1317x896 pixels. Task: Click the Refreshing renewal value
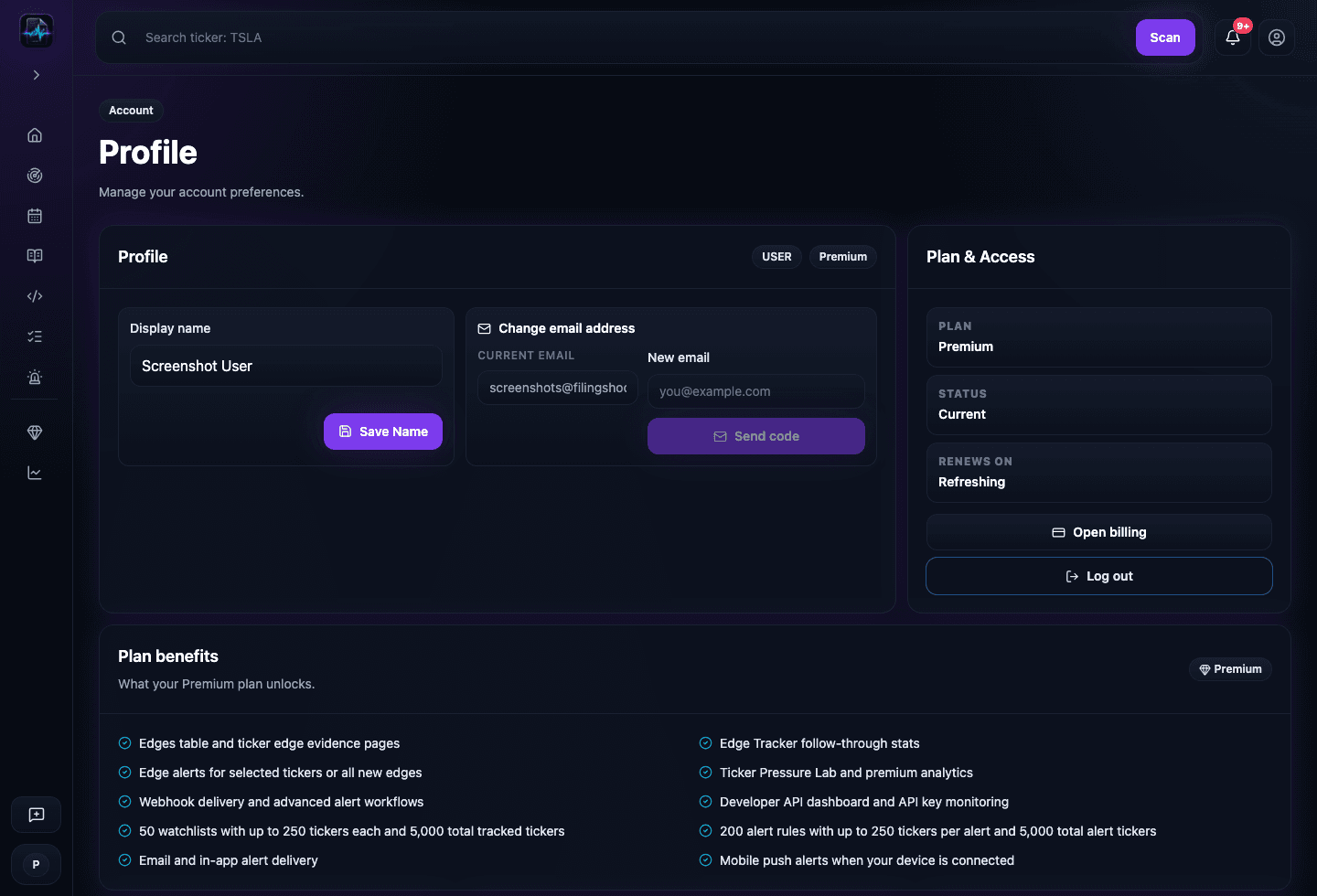pos(971,482)
